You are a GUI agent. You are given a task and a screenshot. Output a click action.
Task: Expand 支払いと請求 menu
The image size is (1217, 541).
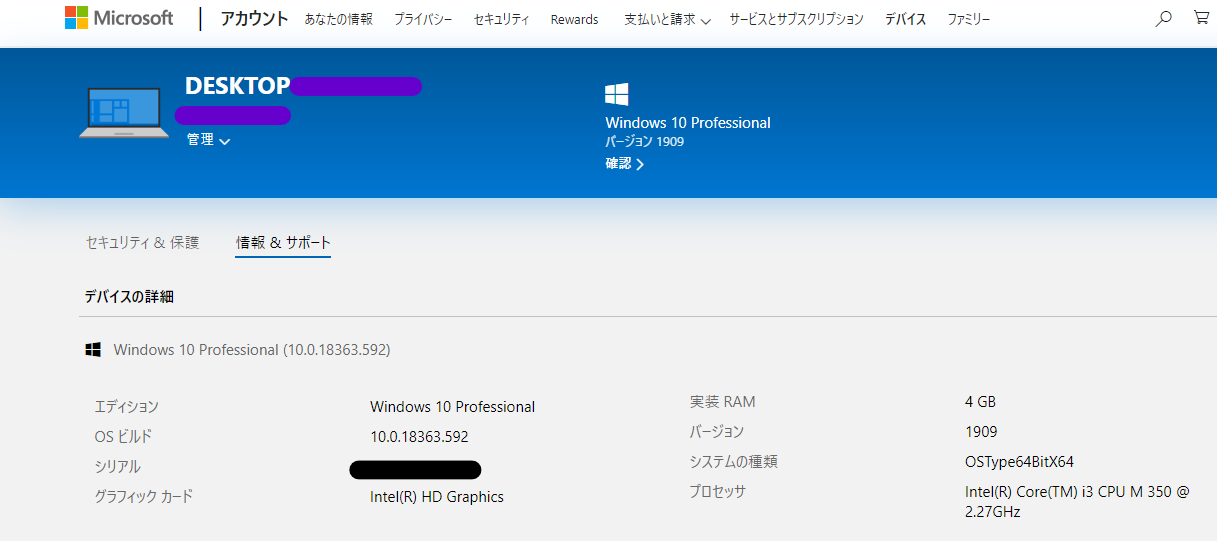coord(667,19)
